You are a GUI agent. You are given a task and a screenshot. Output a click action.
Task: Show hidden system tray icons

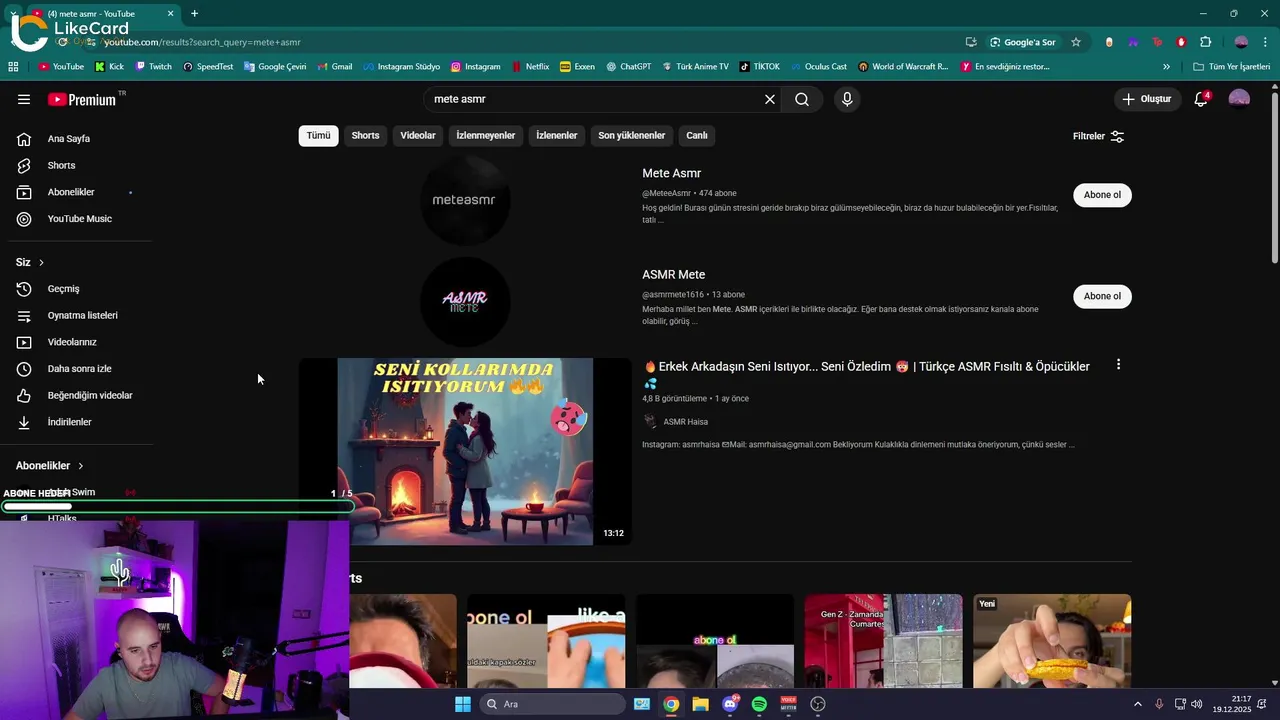[1138, 704]
